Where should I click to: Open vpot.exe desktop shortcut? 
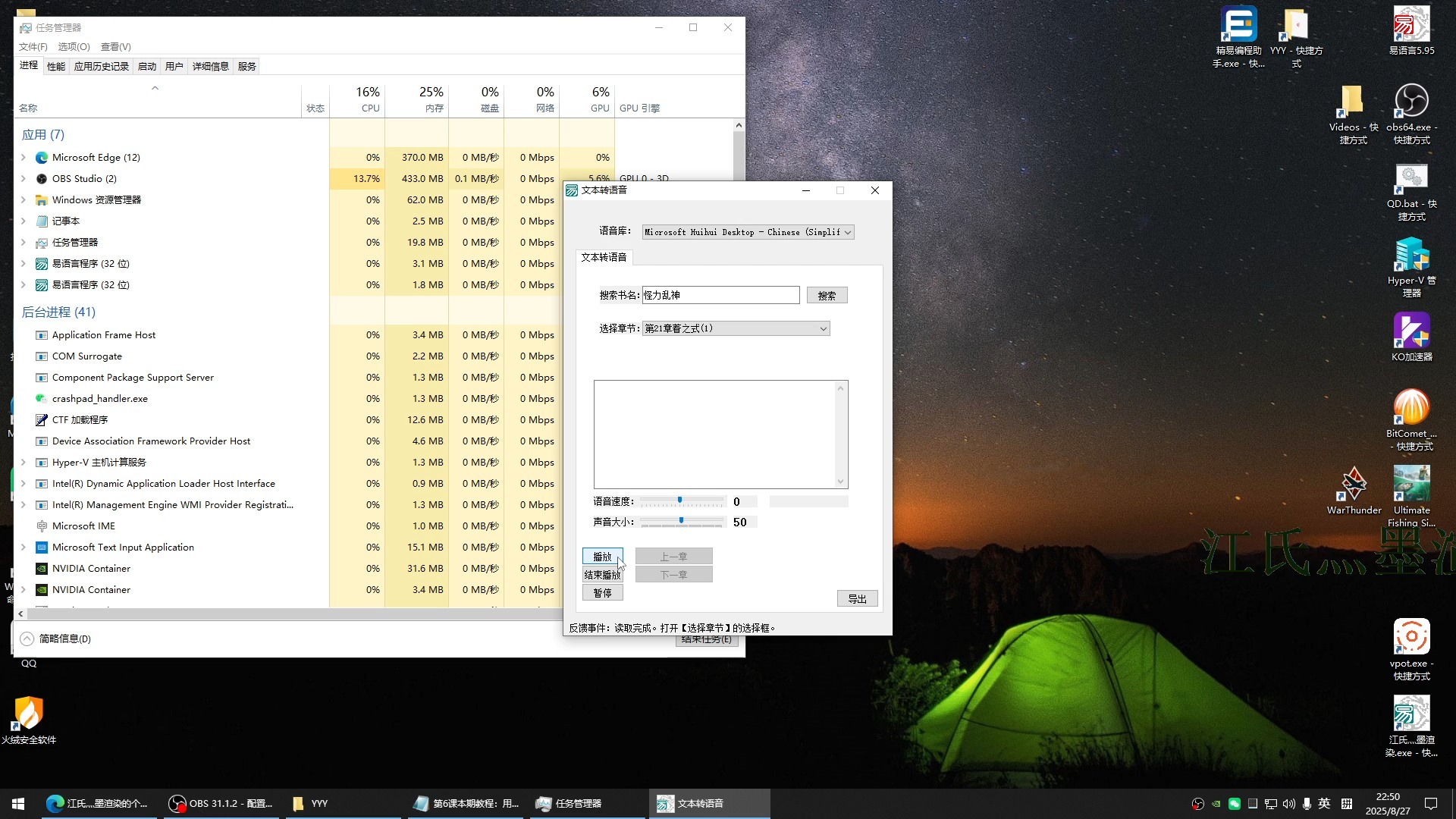pos(1411,650)
